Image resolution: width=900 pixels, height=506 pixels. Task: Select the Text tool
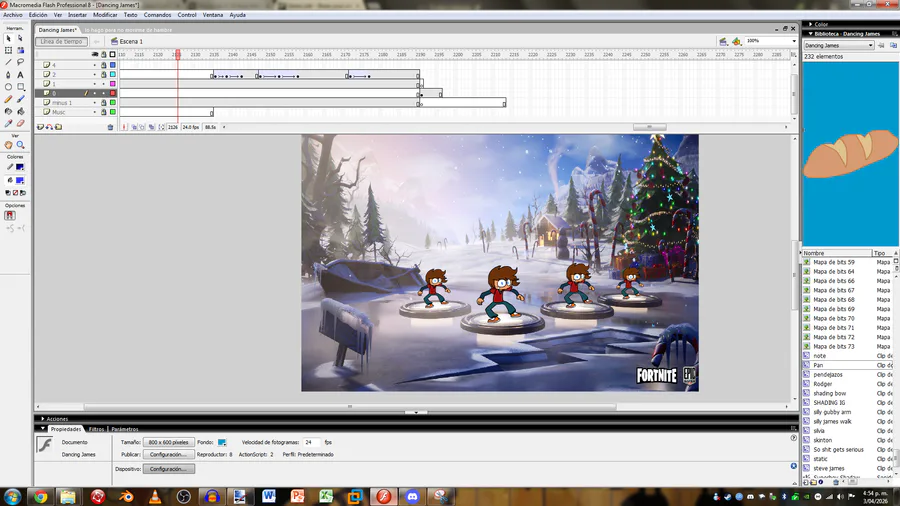(21, 75)
